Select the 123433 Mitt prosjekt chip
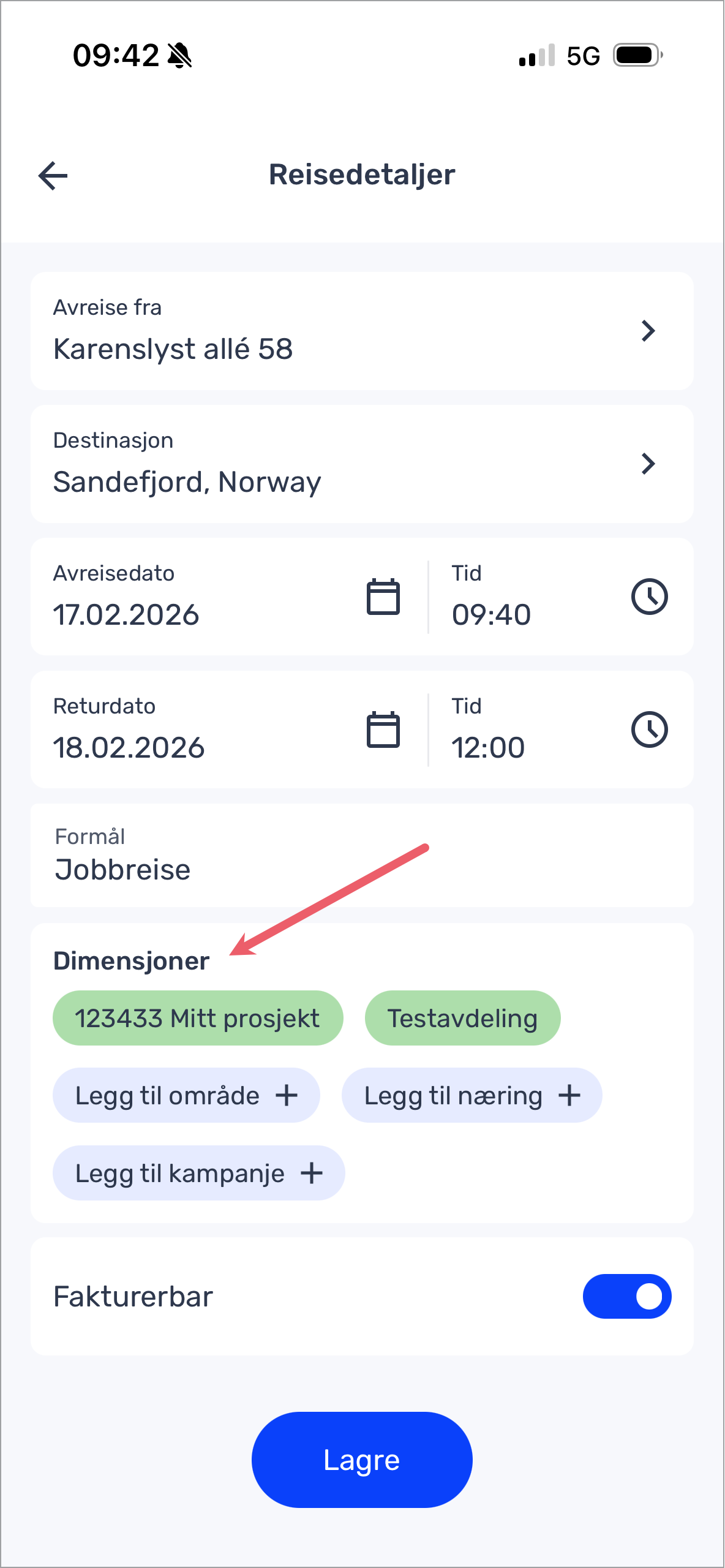This screenshot has height=1568, width=725. 198,1018
